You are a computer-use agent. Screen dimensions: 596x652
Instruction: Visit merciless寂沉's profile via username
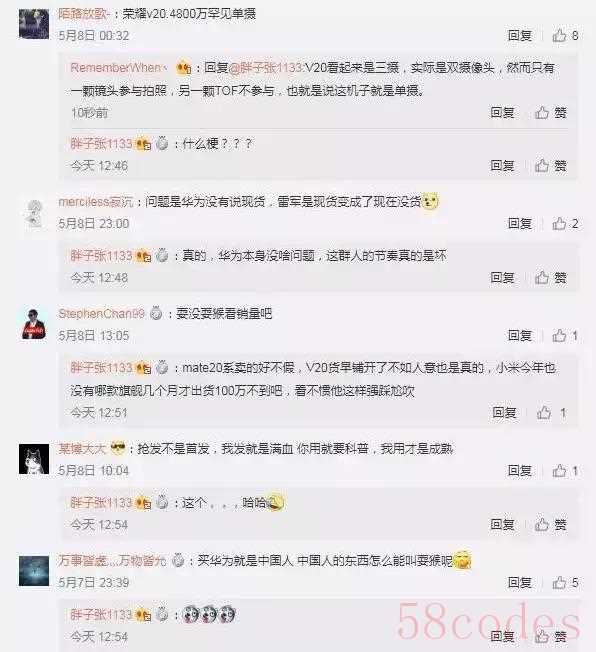[96, 202]
